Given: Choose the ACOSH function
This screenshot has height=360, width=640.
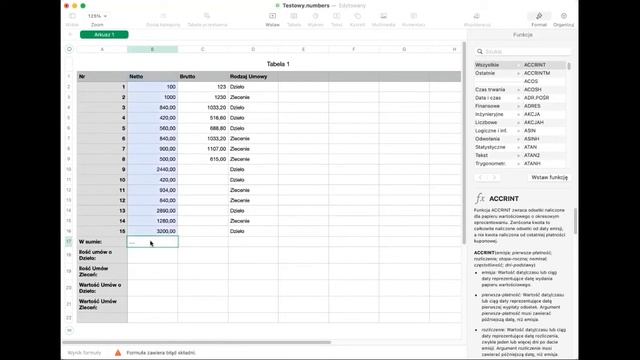Looking at the screenshot, I should tap(544, 89).
